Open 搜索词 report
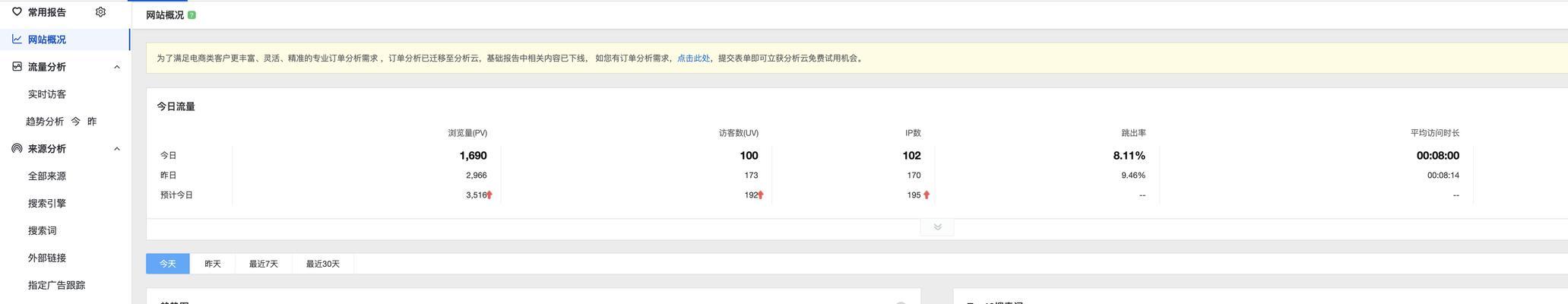 click(43, 231)
